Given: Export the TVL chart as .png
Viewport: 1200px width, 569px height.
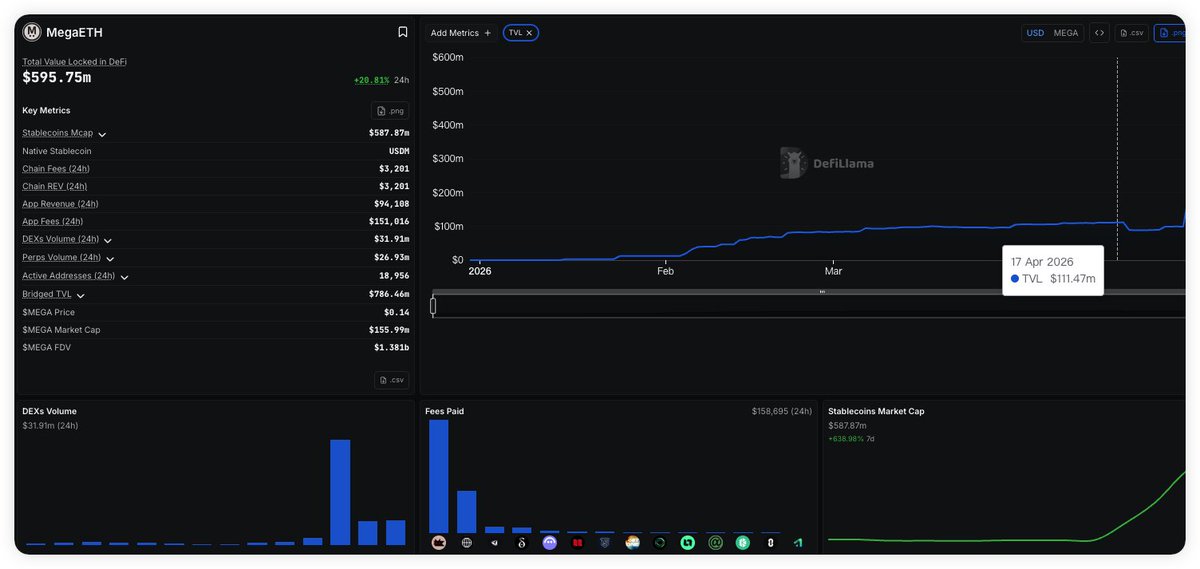Looking at the screenshot, I should click(1170, 33).
